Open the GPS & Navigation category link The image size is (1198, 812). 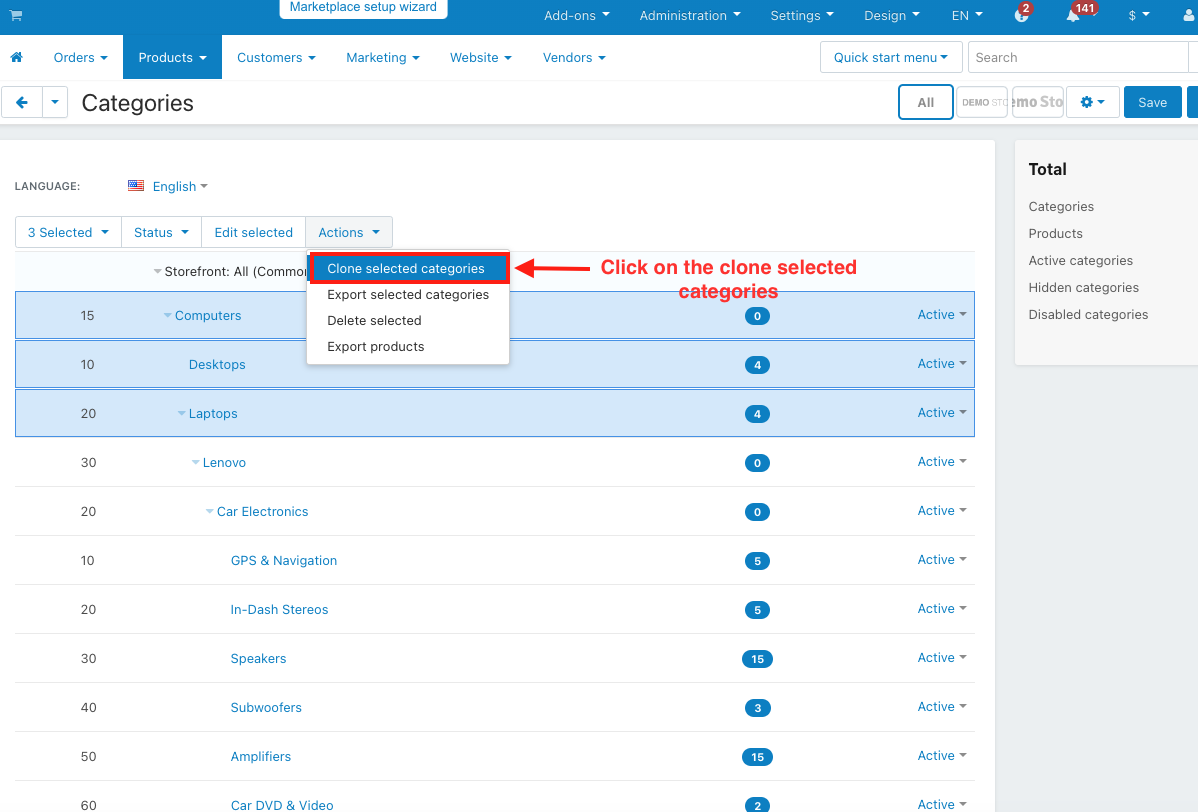click(283, 561)
